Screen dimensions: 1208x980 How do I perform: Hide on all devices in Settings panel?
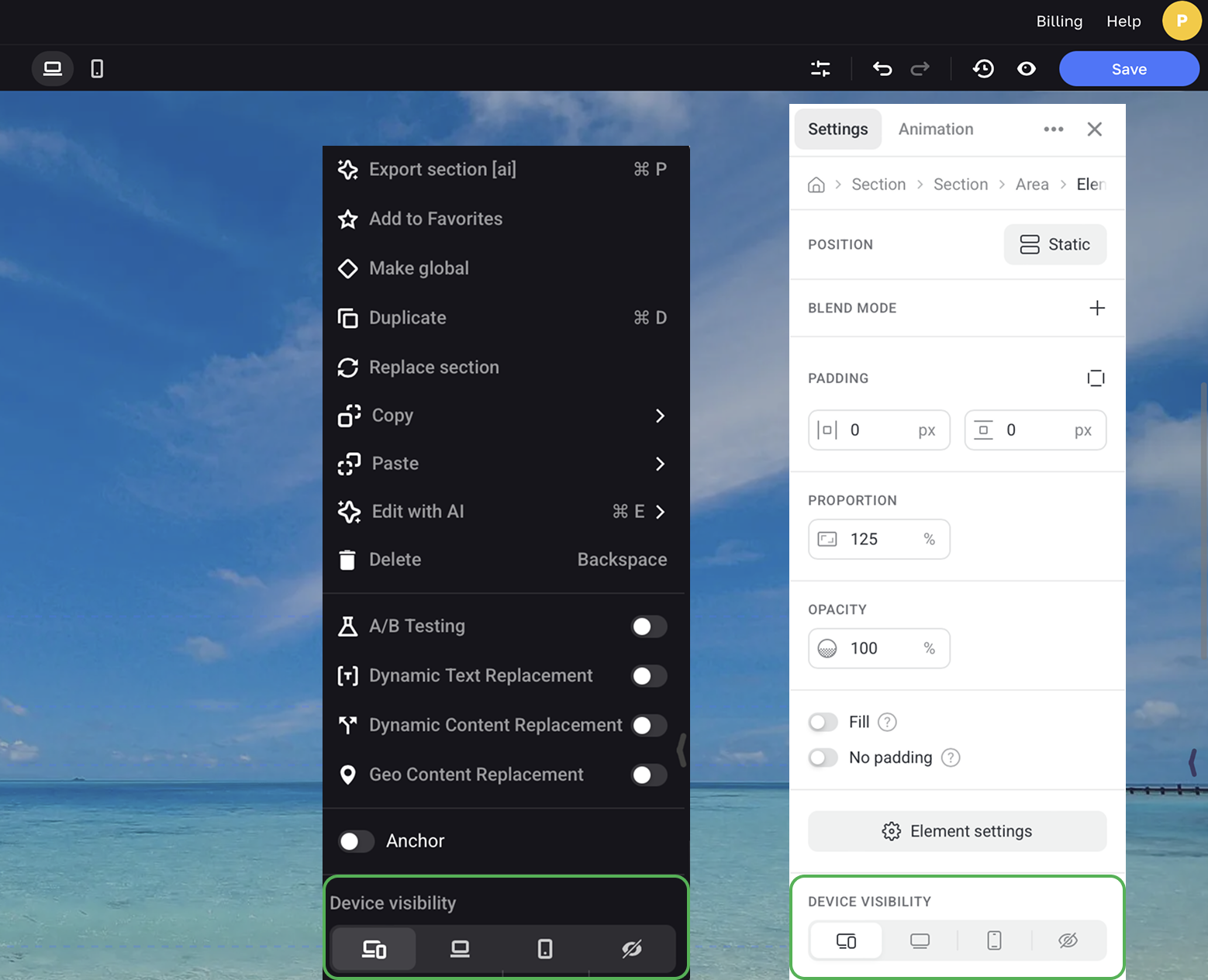1068,940
